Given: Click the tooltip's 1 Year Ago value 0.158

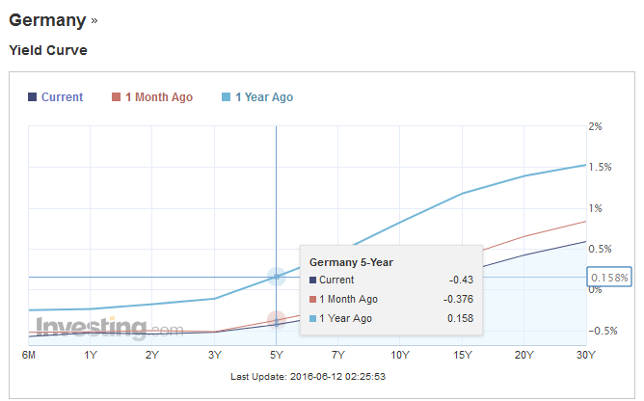Looking at the screenshot, I should [x=458, y=318].
